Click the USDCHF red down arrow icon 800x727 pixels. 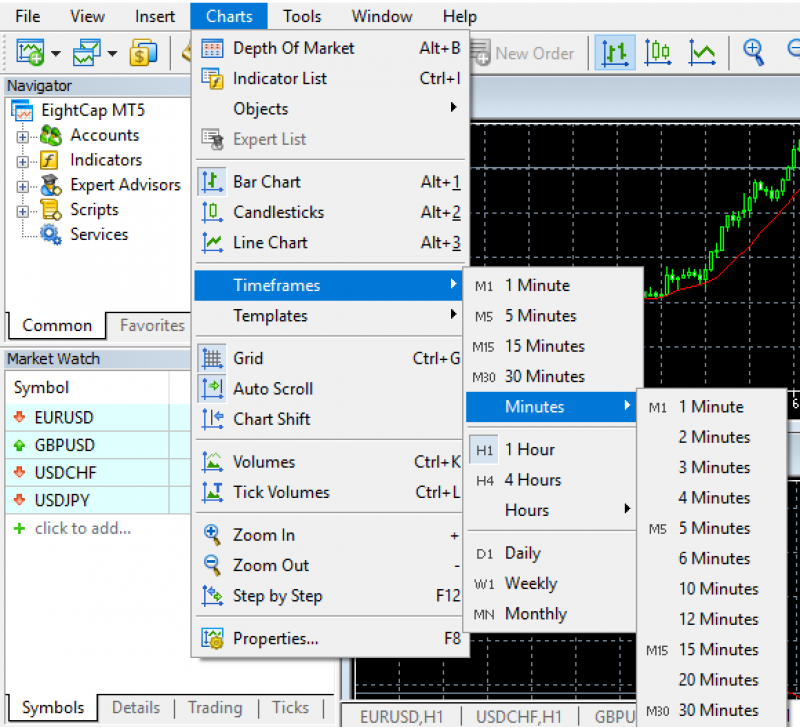[19, 472]
